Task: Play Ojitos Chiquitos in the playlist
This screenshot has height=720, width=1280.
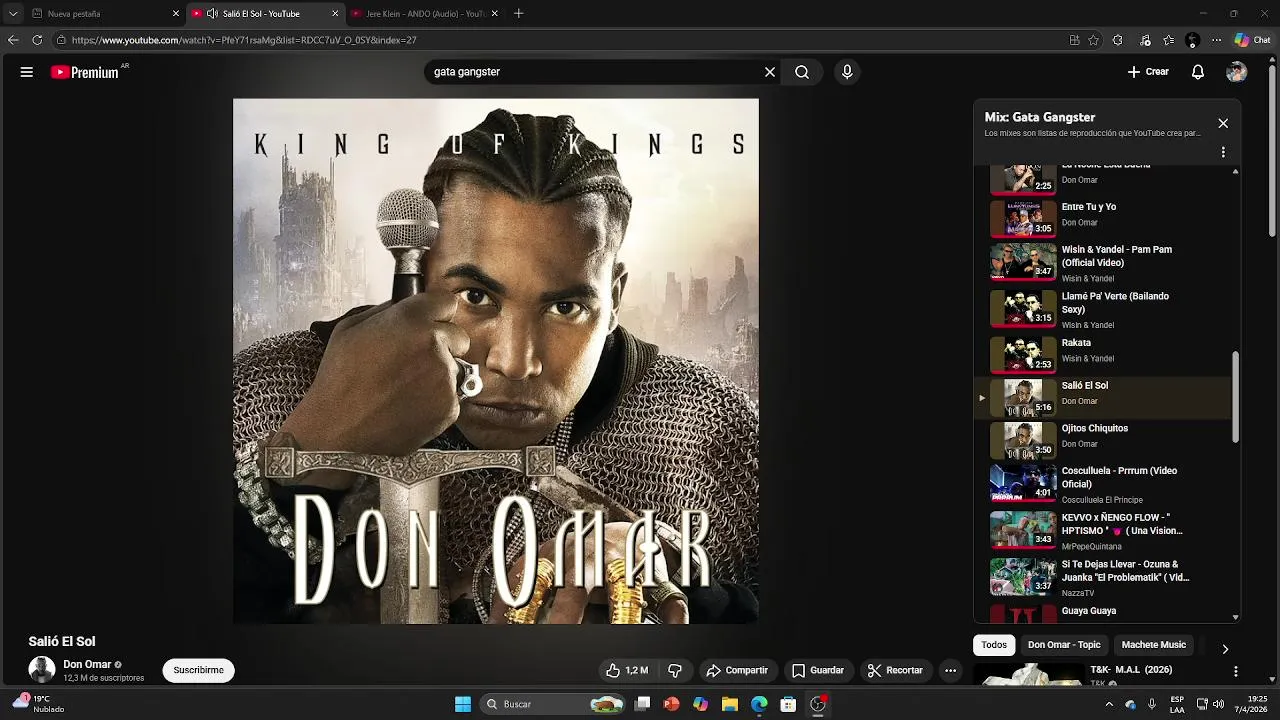Action: (1103, 440)
